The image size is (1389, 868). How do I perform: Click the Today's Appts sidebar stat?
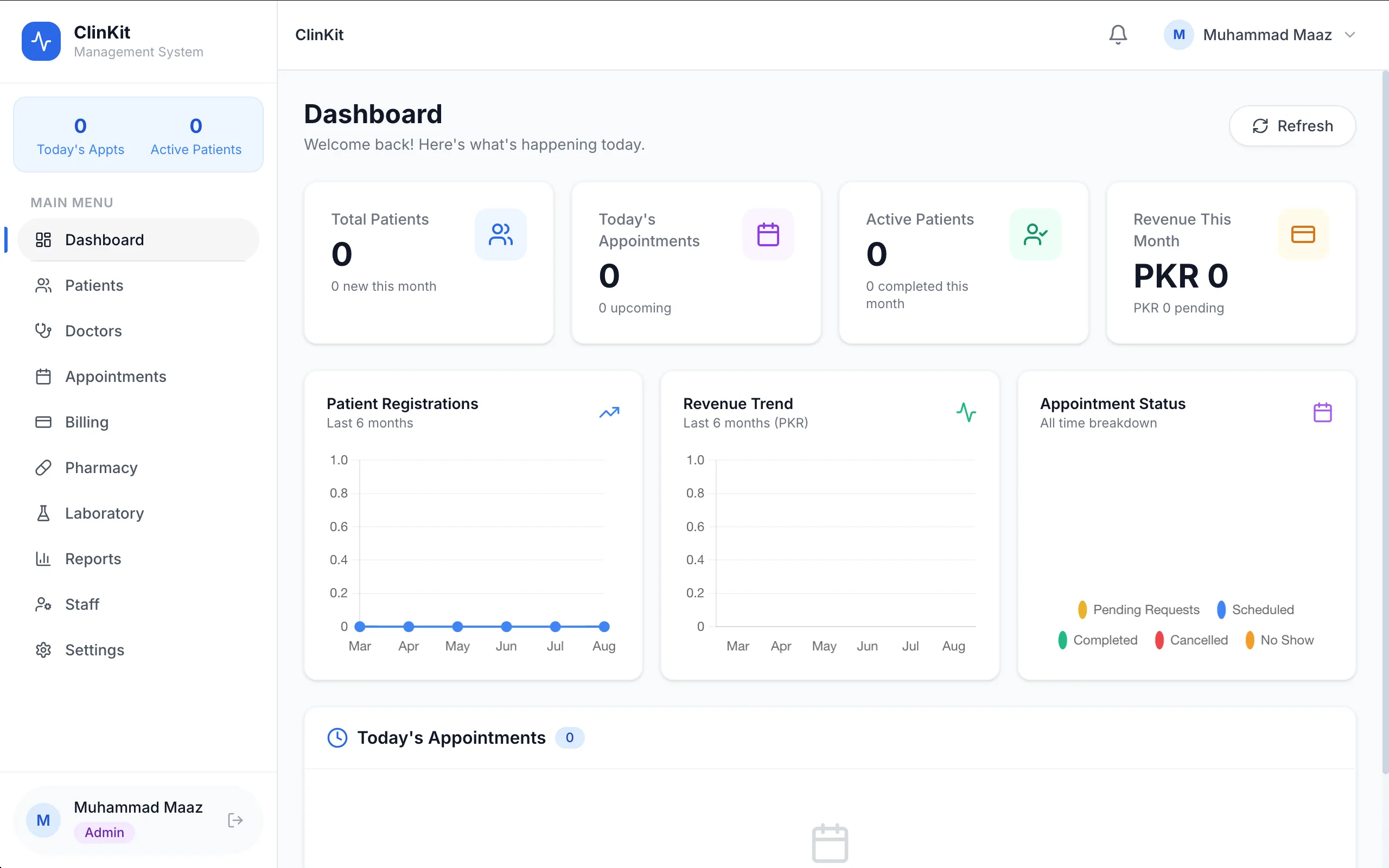80,136
